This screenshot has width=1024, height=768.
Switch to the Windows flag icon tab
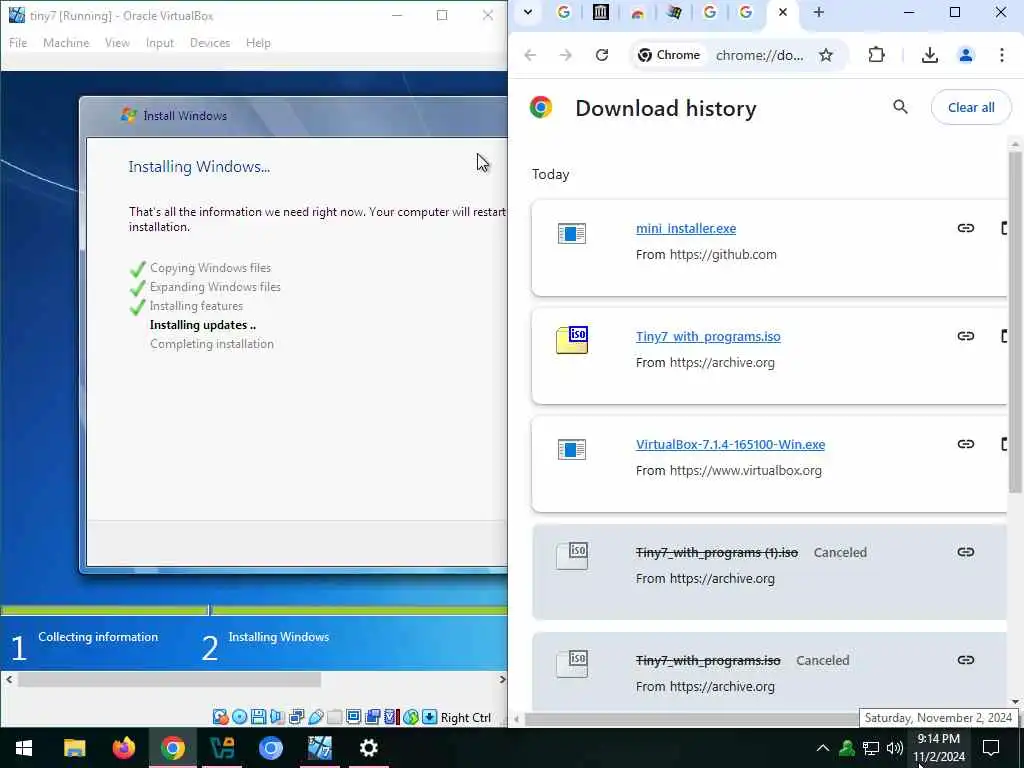(x=674, y=12)
